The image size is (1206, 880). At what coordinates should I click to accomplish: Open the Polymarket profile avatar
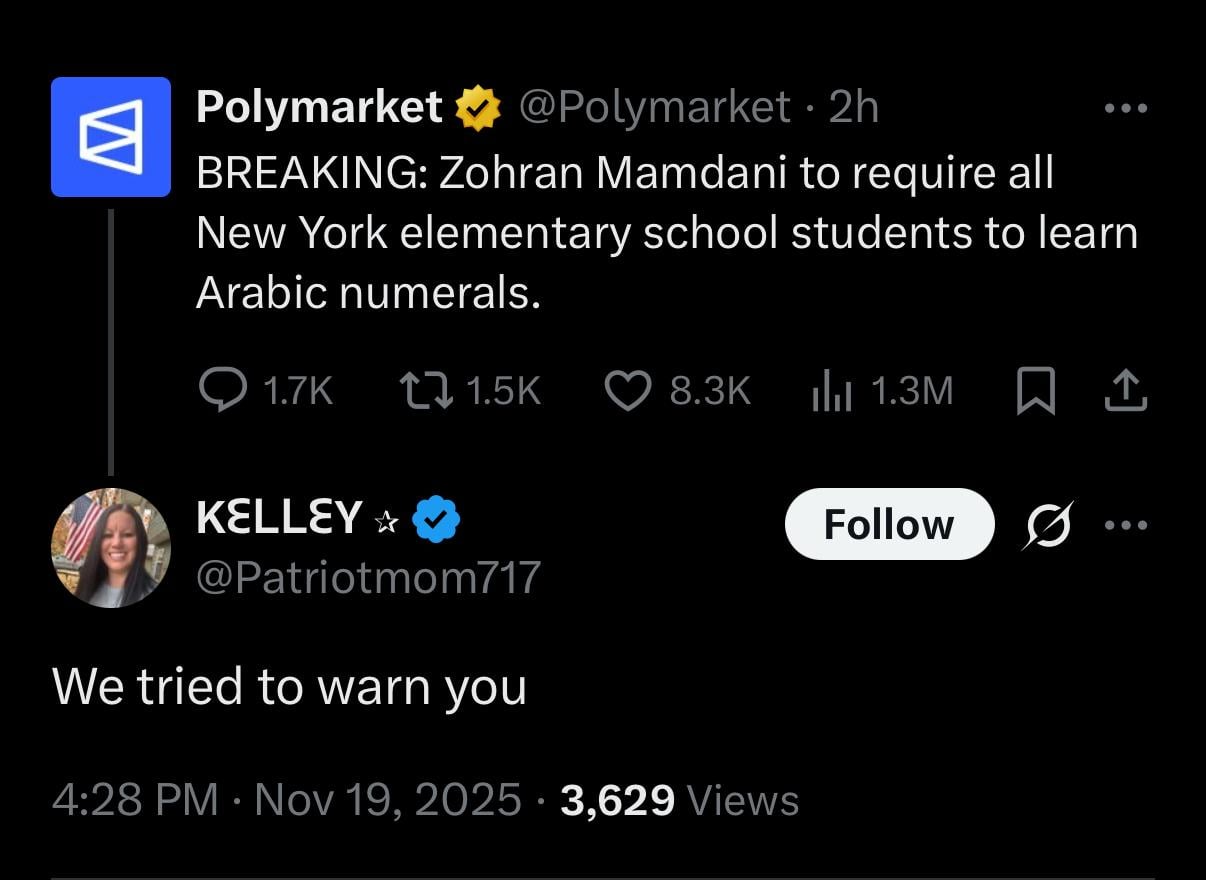111,136
